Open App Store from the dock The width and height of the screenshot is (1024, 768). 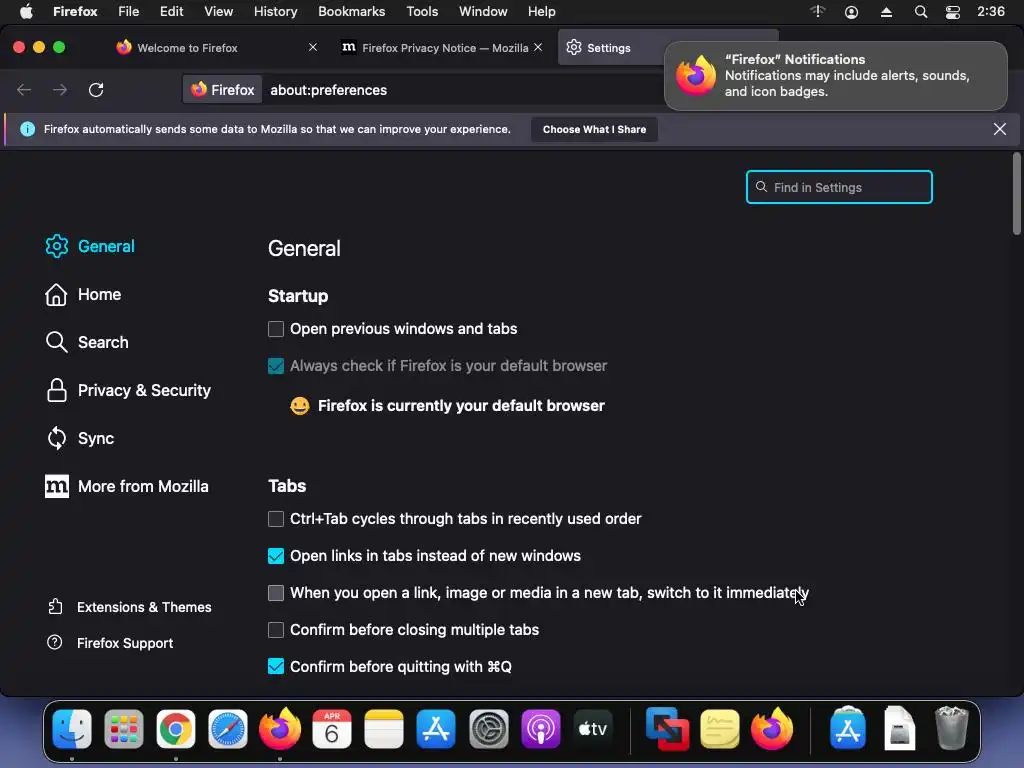coord(436,729)
